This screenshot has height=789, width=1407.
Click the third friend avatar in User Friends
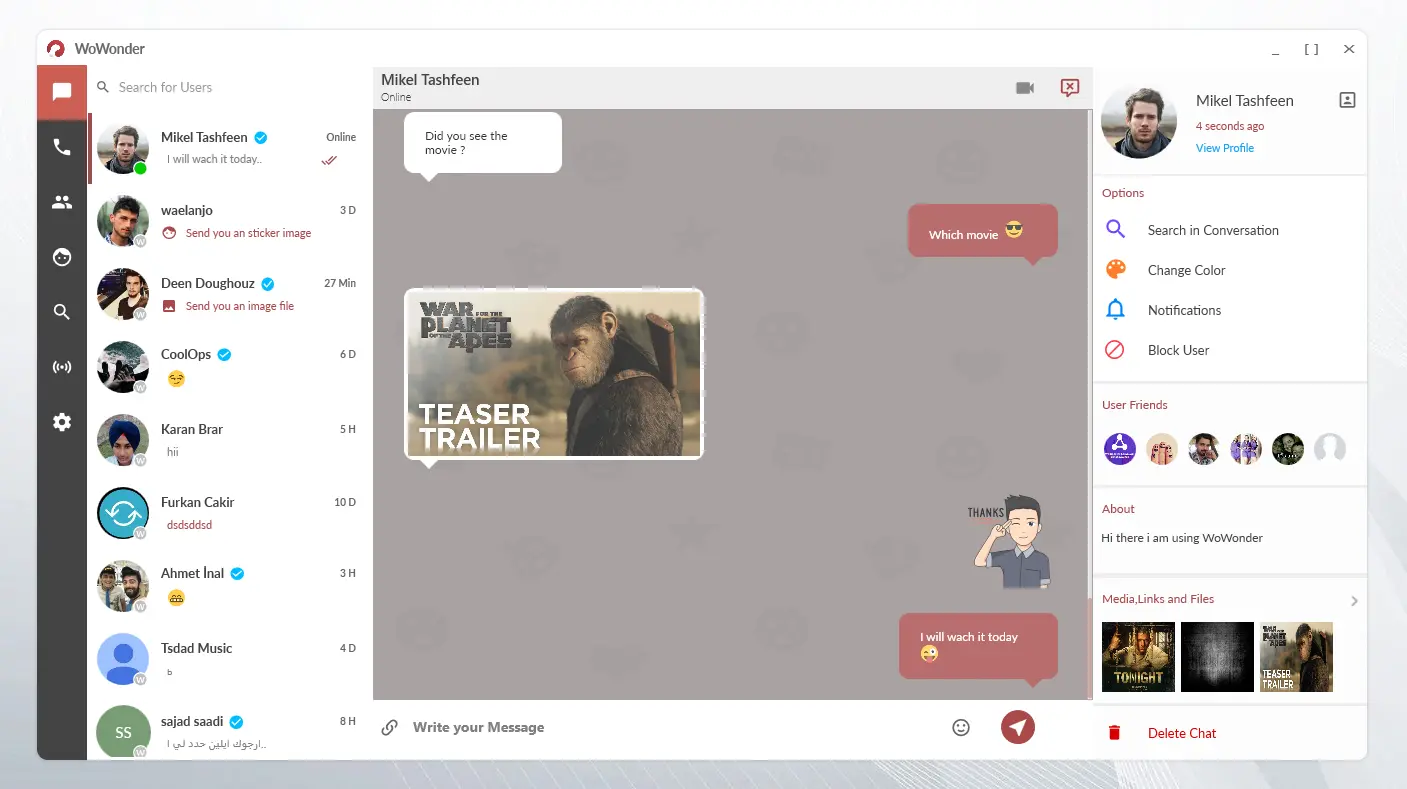coord(1204,449)
